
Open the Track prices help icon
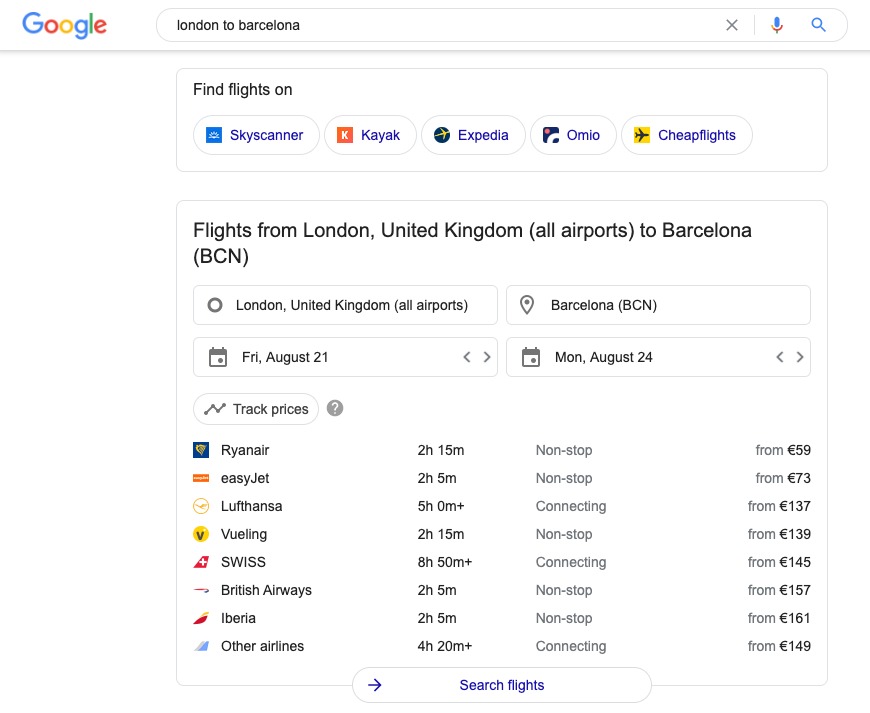point(335,408)
